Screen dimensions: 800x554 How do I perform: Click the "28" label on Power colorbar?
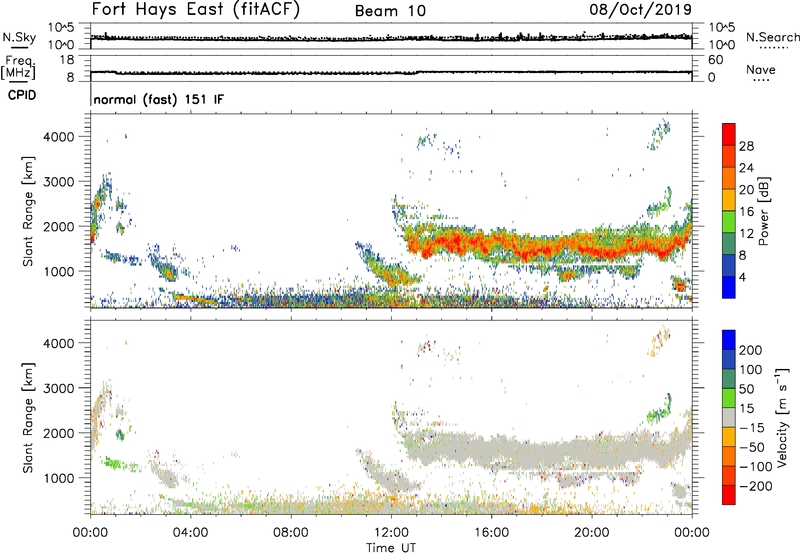(x=746, y=146)
